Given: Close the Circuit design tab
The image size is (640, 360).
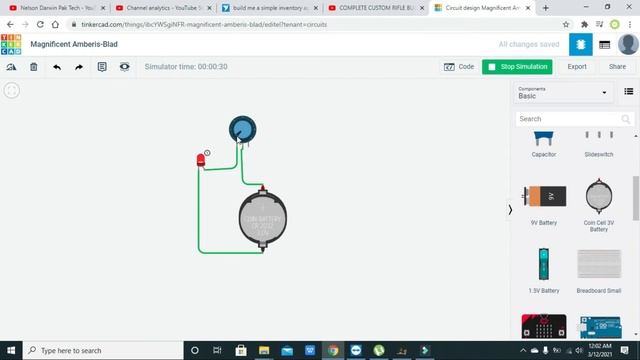Looking at the screenshot, I should coord(528,8).
